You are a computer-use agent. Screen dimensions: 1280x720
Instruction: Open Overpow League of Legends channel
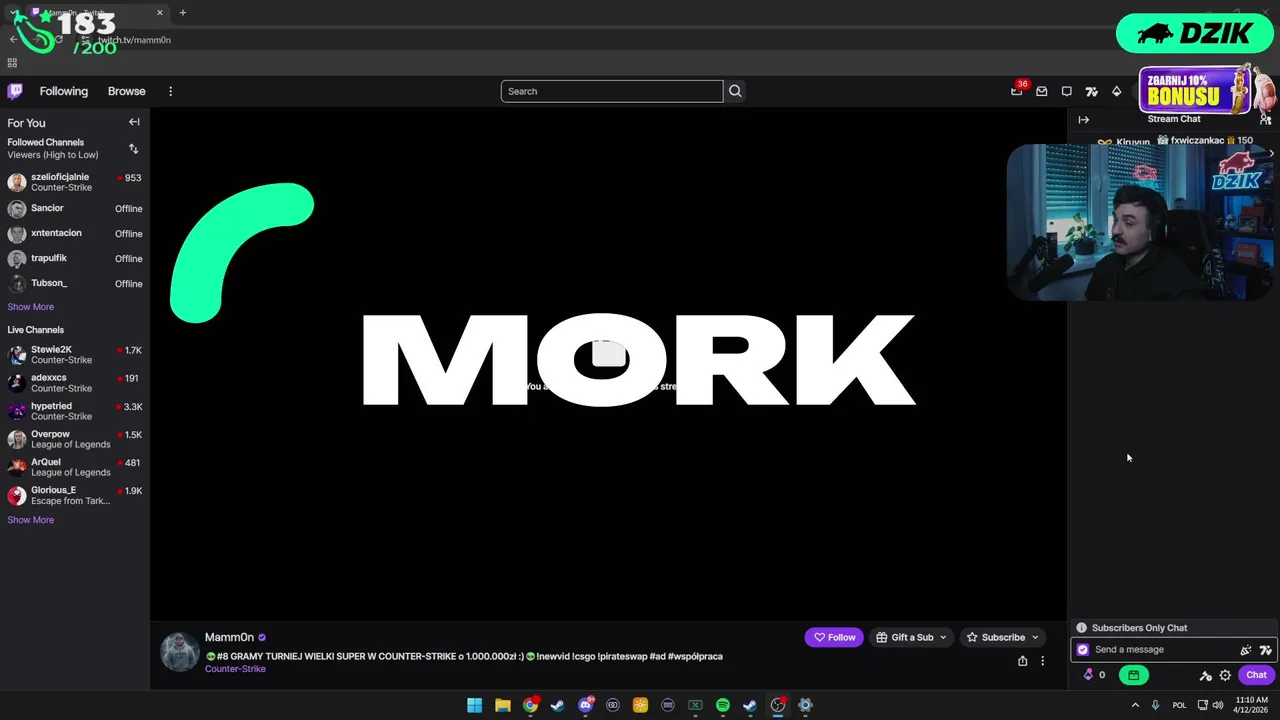(x=75, y=439)
